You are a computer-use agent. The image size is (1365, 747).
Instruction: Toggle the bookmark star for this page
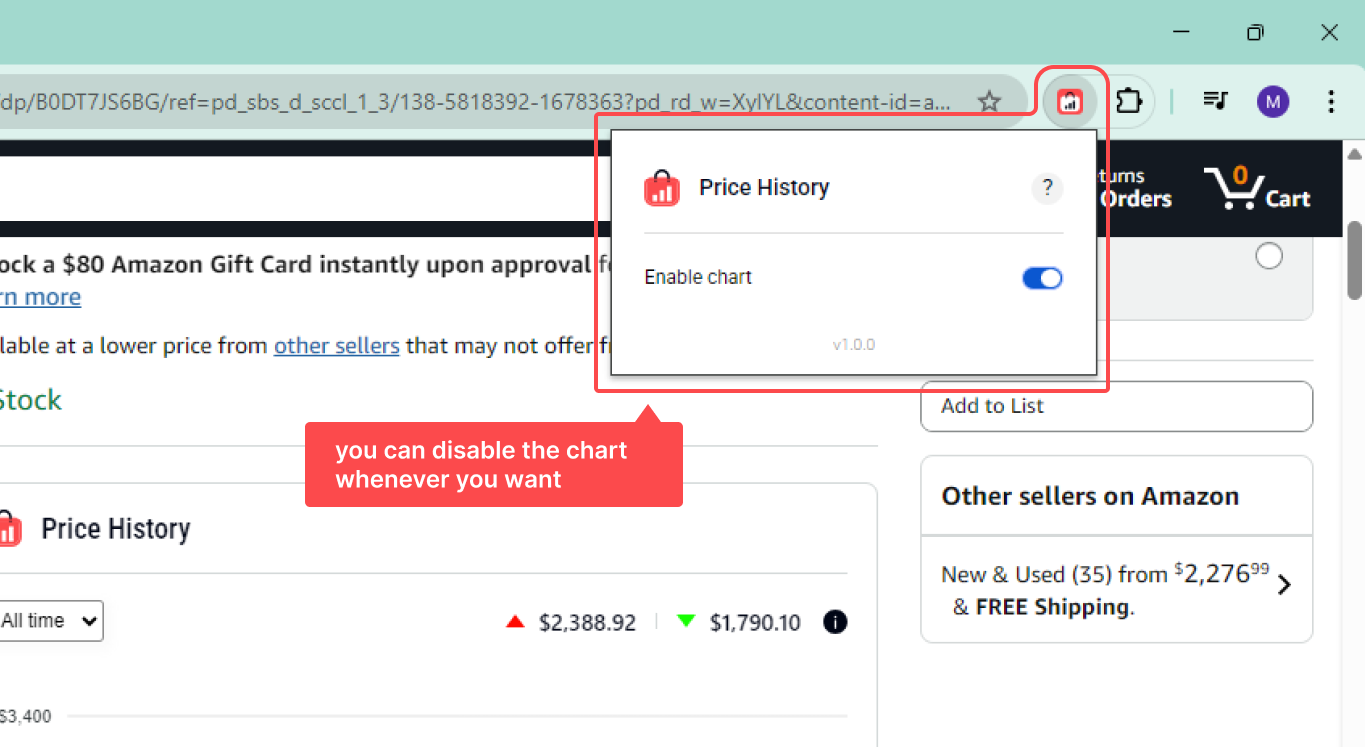coord(989,101)
